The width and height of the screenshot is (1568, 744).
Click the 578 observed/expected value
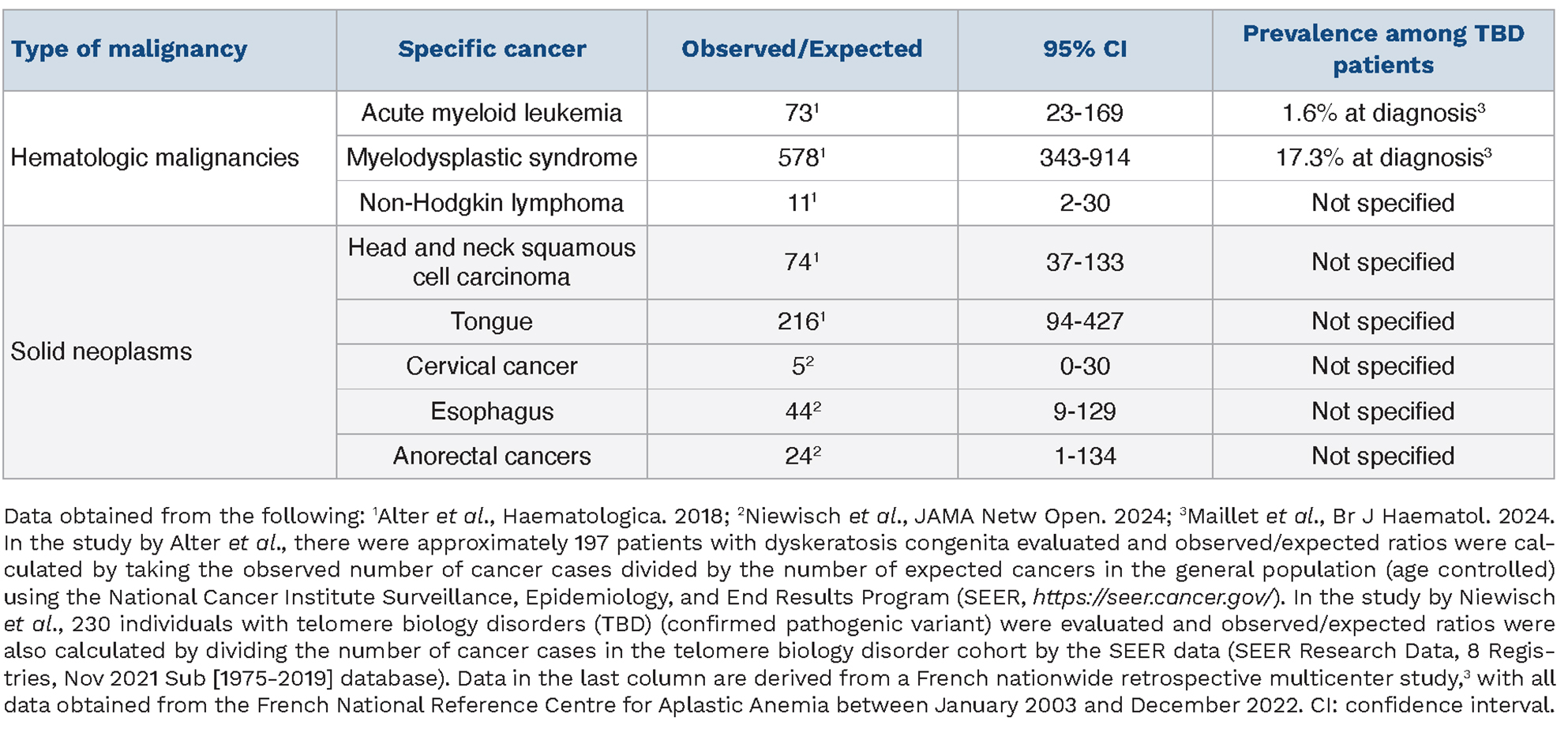(801, 158)
